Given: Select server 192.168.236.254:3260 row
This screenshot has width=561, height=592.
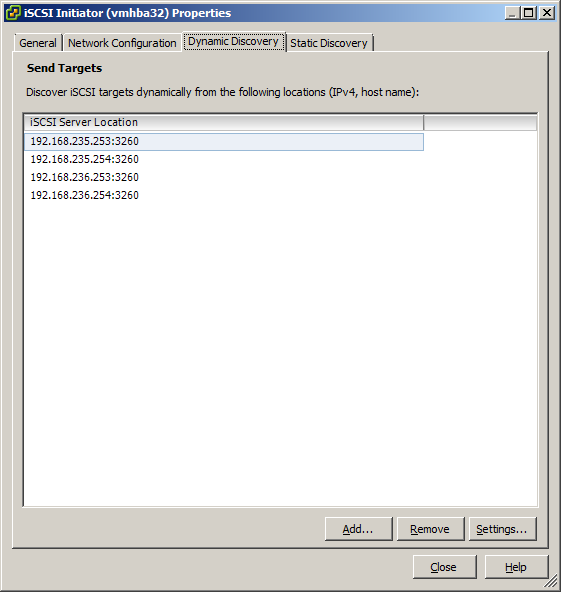Looking at the screenshot, I should pyautogui.click(x=224, y=195).
